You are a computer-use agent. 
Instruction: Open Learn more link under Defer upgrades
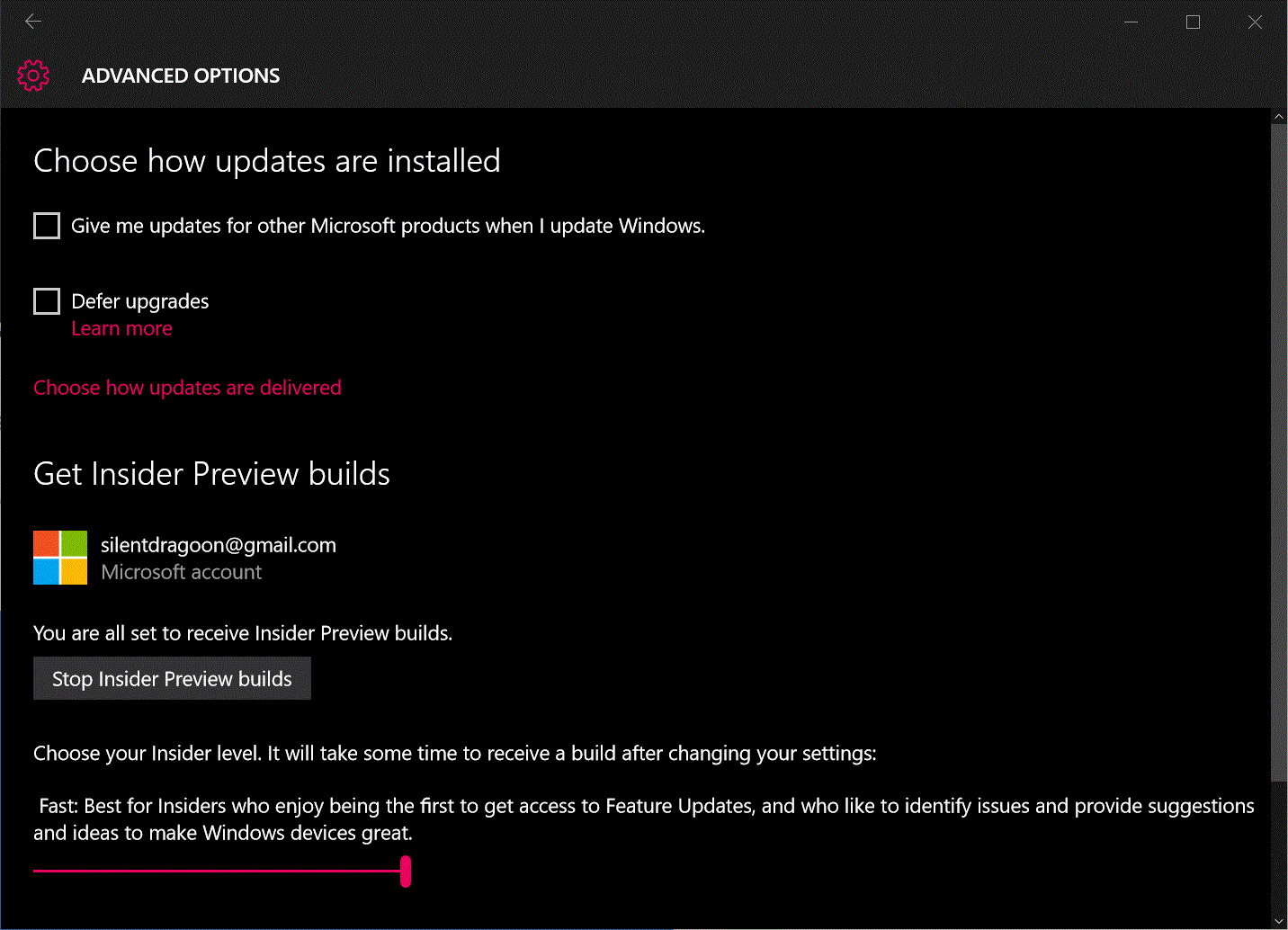121,328
